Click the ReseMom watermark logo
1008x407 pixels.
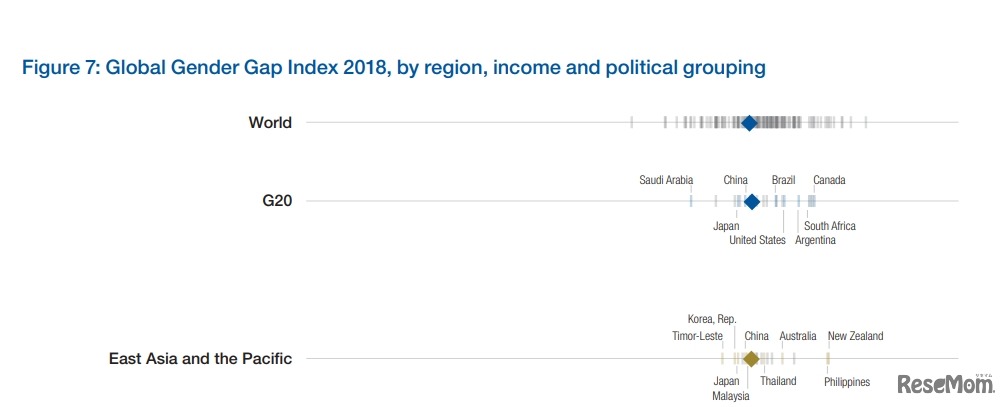click(x=943, y=384)
